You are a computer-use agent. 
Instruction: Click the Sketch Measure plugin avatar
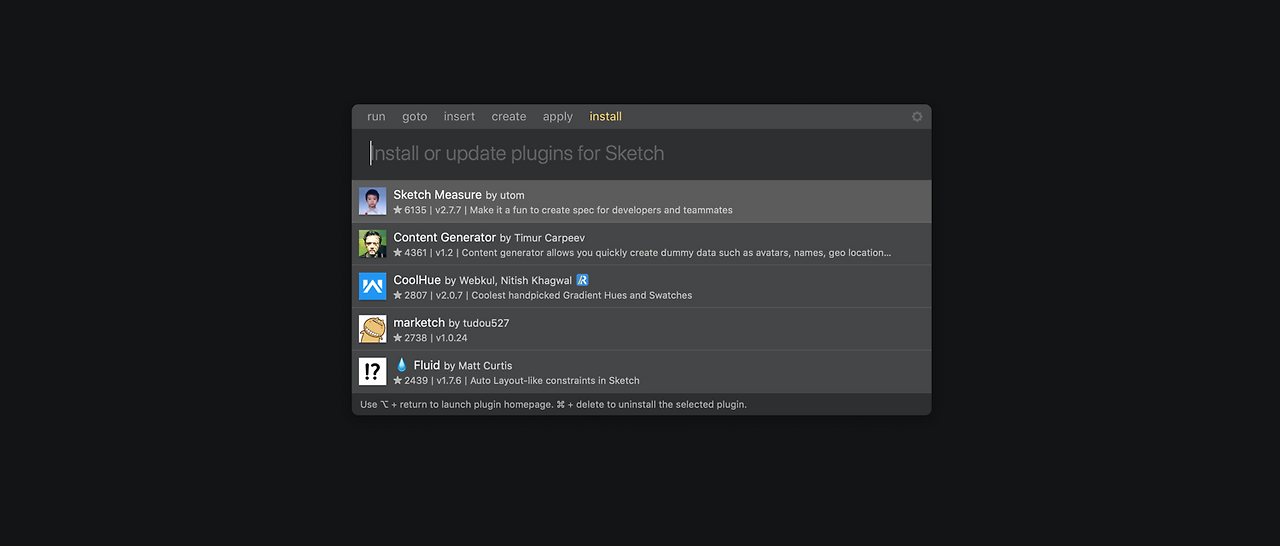tap(373, 201)
